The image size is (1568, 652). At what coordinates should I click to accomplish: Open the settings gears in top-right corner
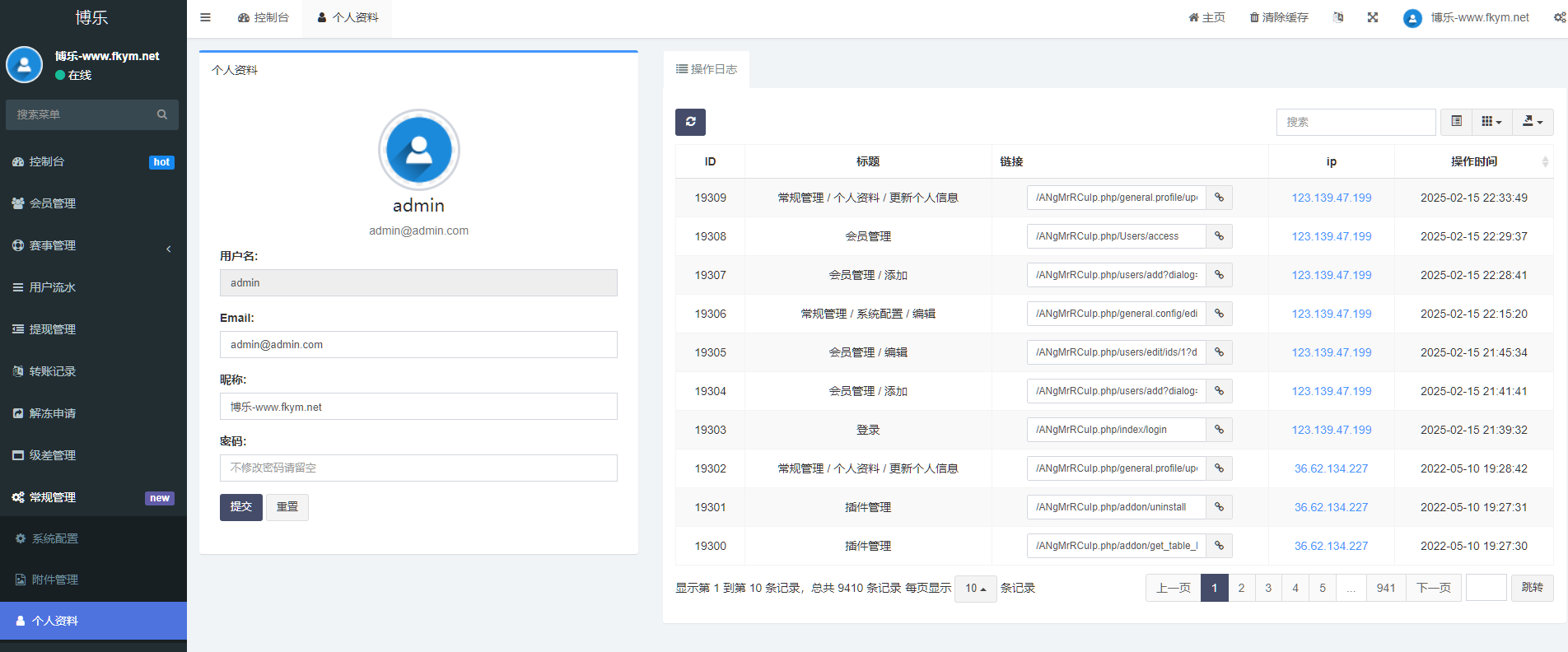(1559, 17)
